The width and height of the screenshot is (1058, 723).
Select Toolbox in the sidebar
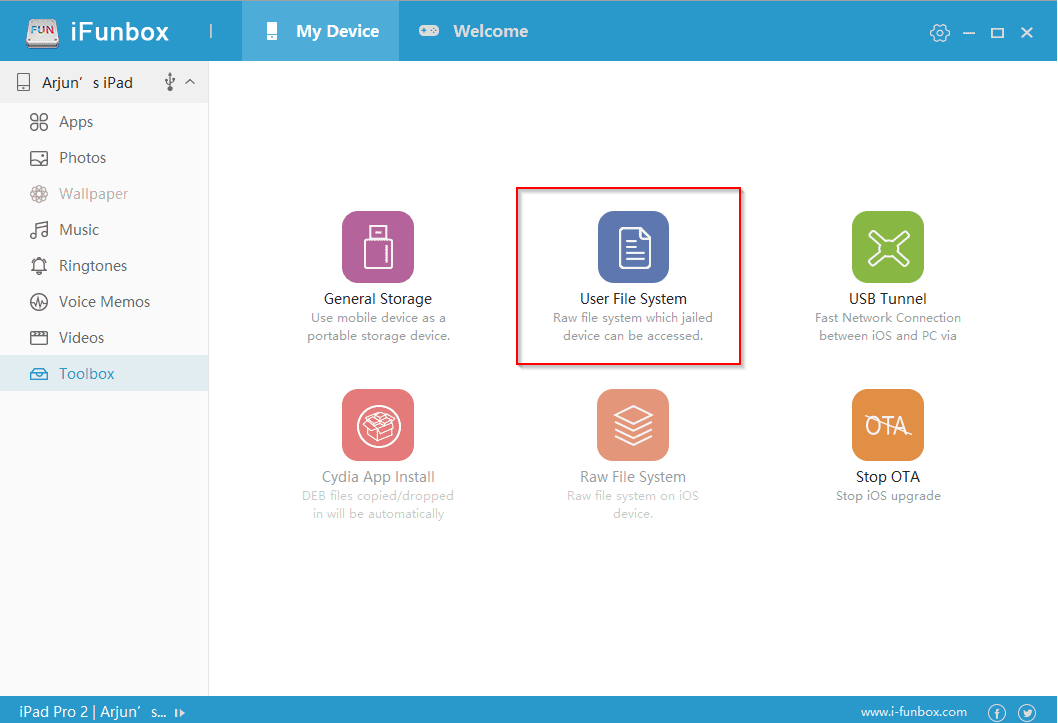[104, 374]
